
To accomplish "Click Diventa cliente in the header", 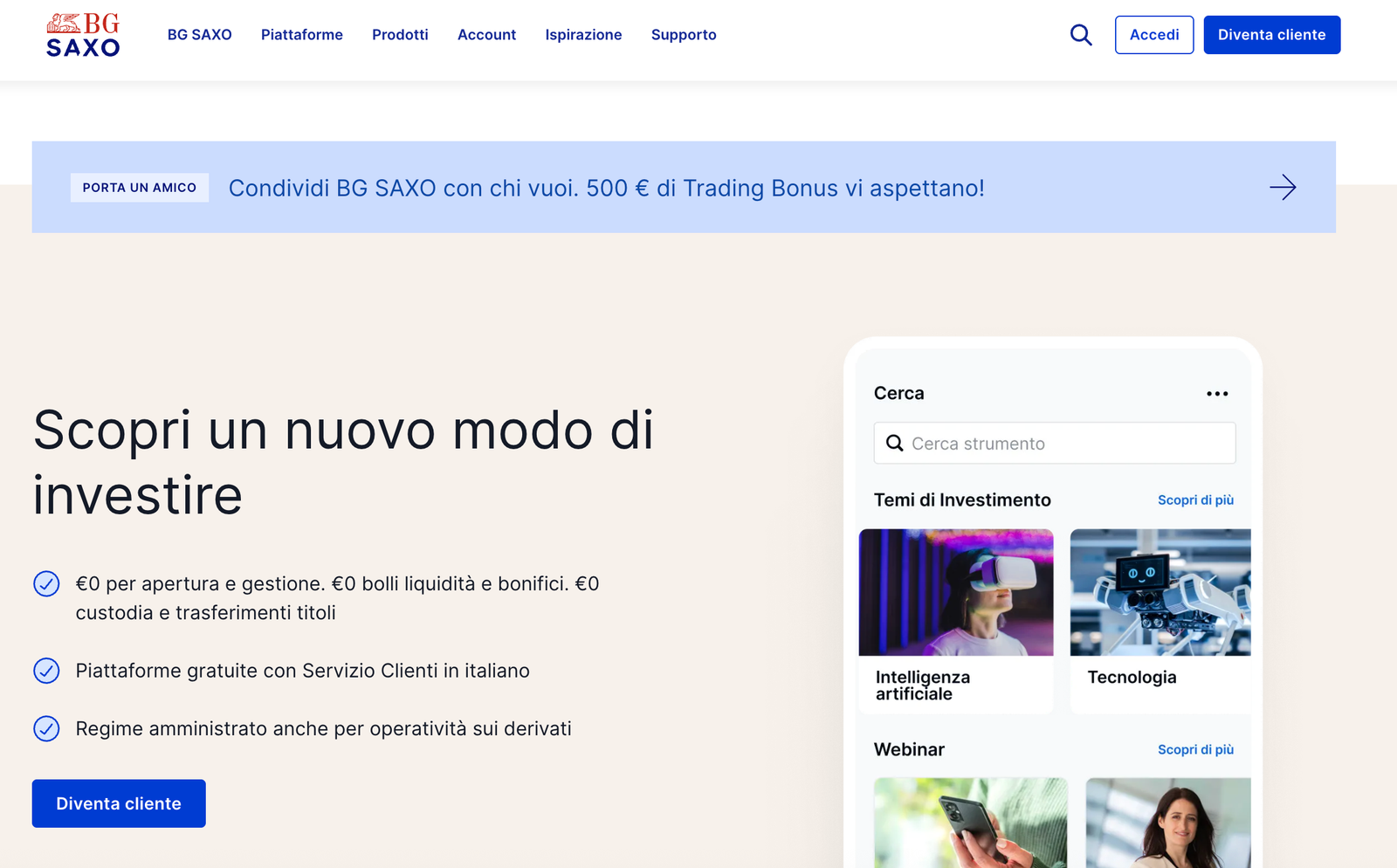I will tap(1272, 35).
